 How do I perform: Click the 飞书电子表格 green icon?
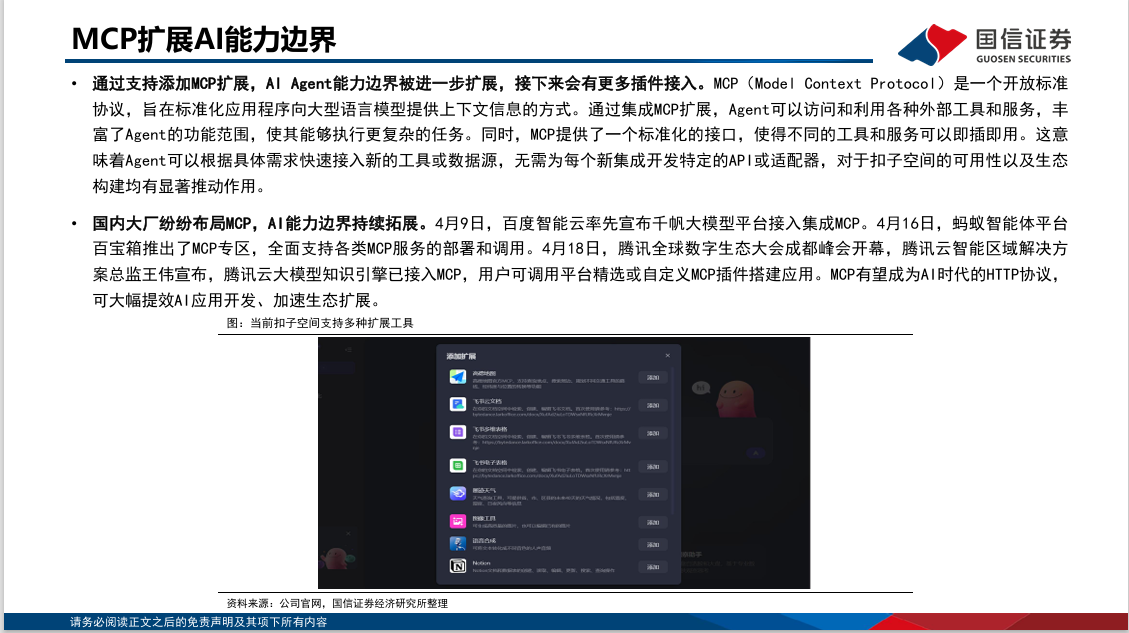click(x=458, y=466)
